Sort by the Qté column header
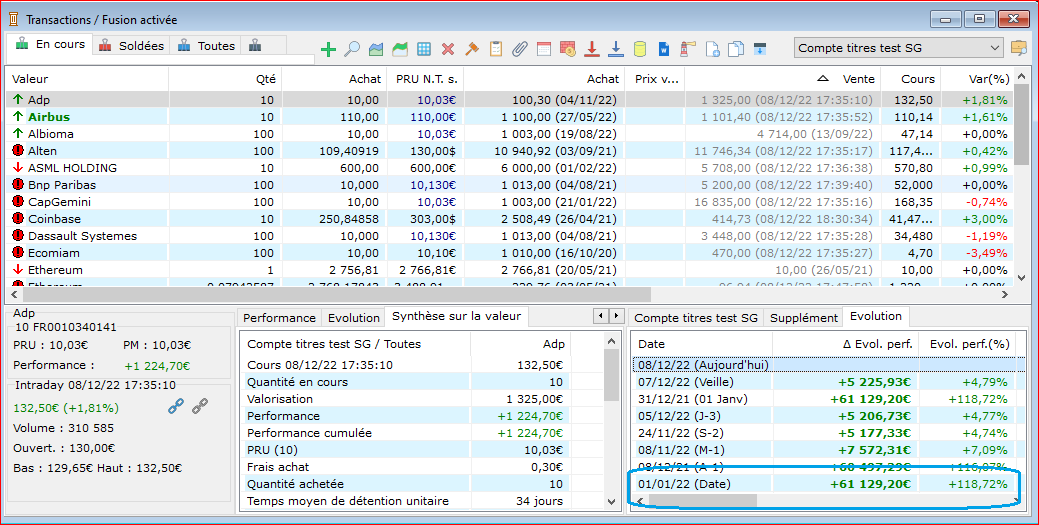Image resolution: width=1039 pixels, height=525 pixels. click(x=225, y=79)
